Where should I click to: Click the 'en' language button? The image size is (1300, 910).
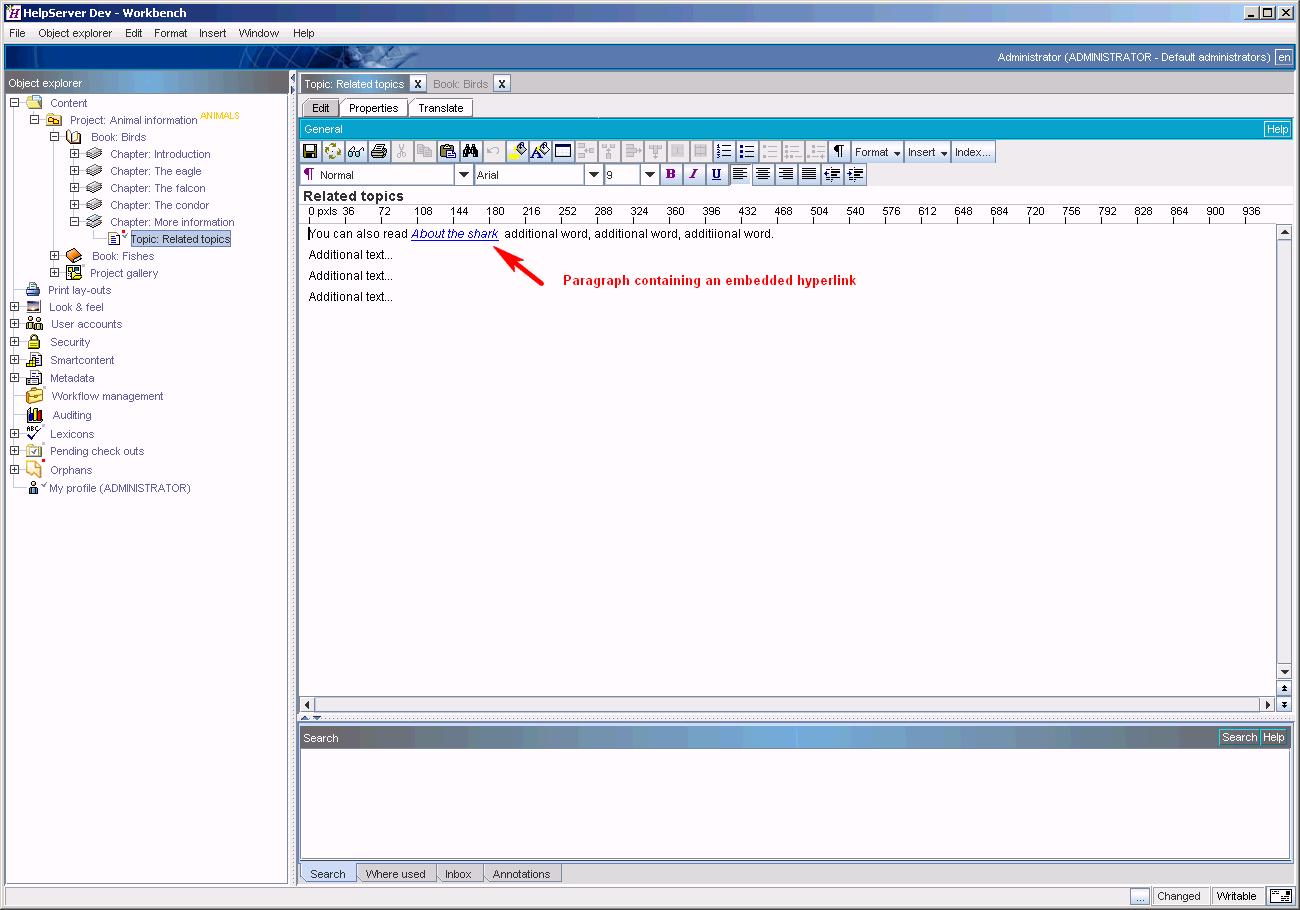(1284, 57)
